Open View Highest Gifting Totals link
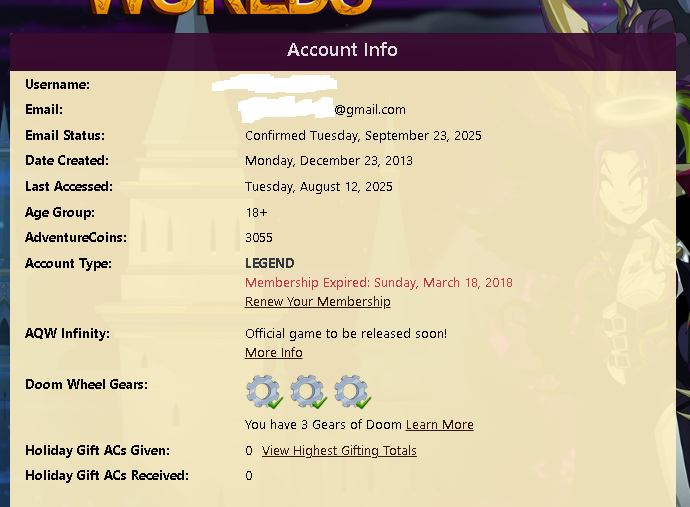The height and width of the screenshot is (507, 690). 339,451
